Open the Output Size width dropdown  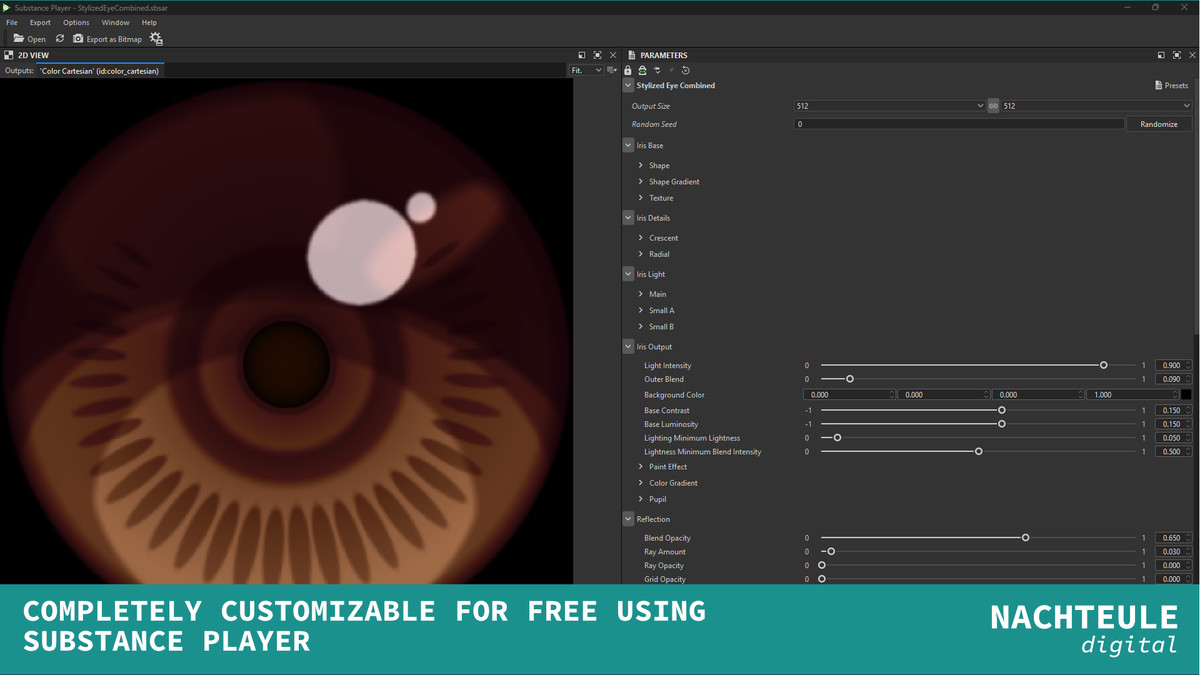[x=890, y=106]
